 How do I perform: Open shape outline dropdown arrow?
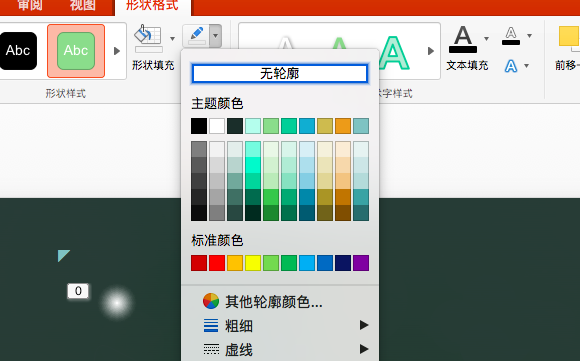(x=215, y=36)
